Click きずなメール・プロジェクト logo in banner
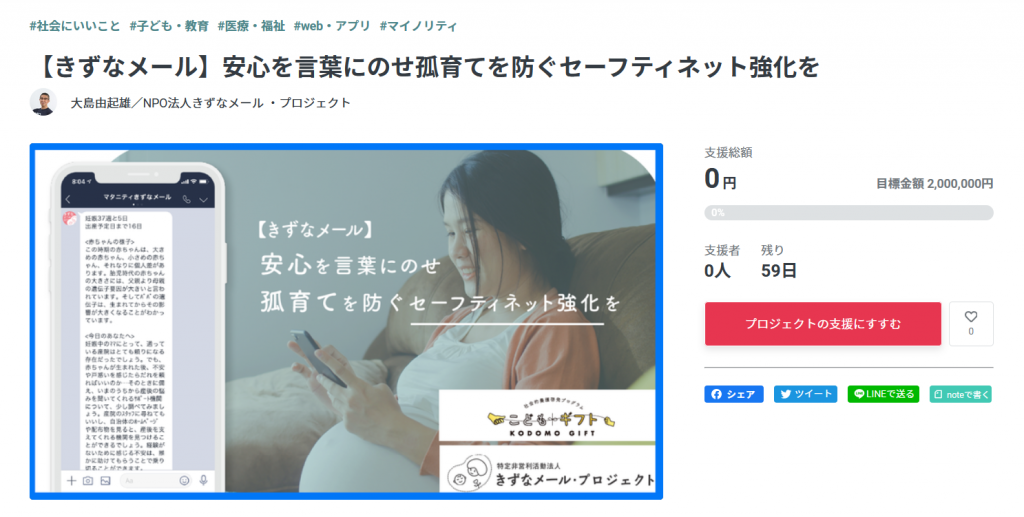The height and width of the screenshot is (517, 1024). [547, 473]
